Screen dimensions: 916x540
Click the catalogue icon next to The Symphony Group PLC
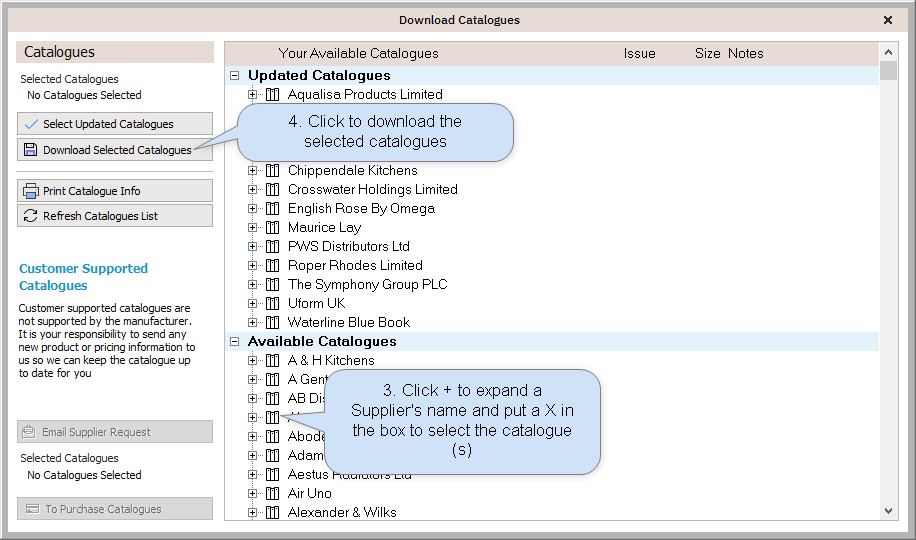click(x=272, y=285)
